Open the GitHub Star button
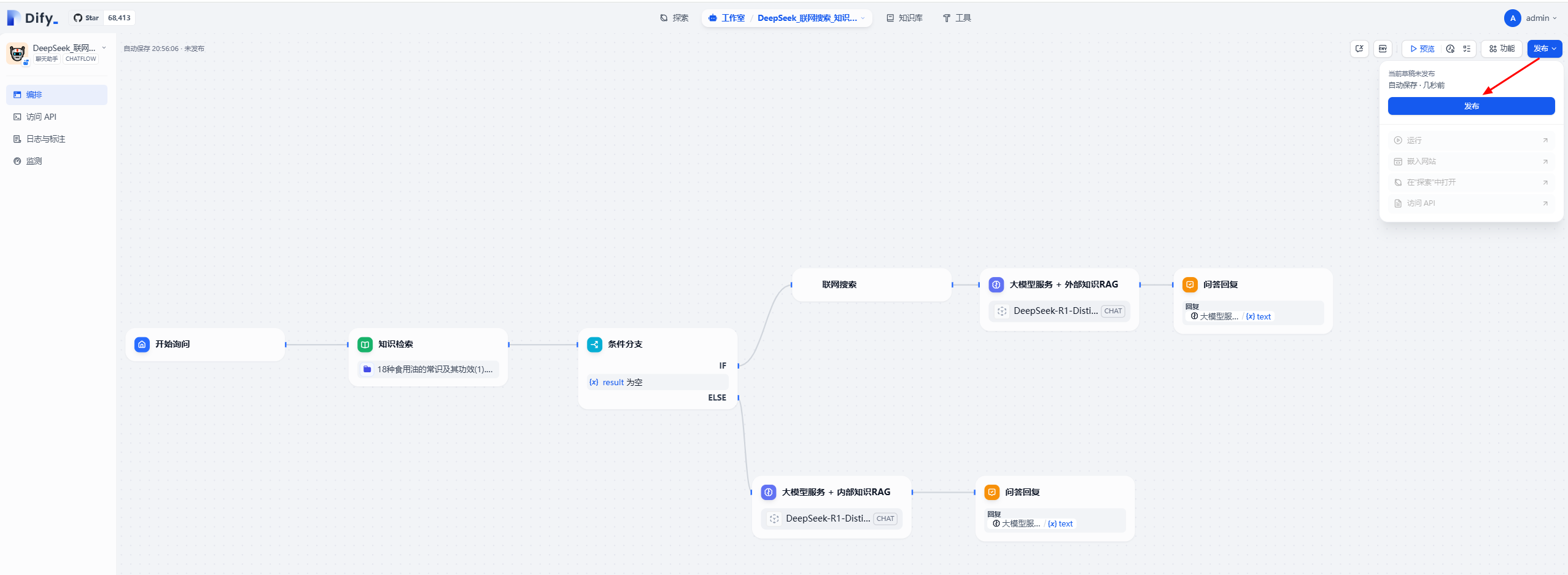Viewport: 1568px width, 575px height. (x=86, y=18)
